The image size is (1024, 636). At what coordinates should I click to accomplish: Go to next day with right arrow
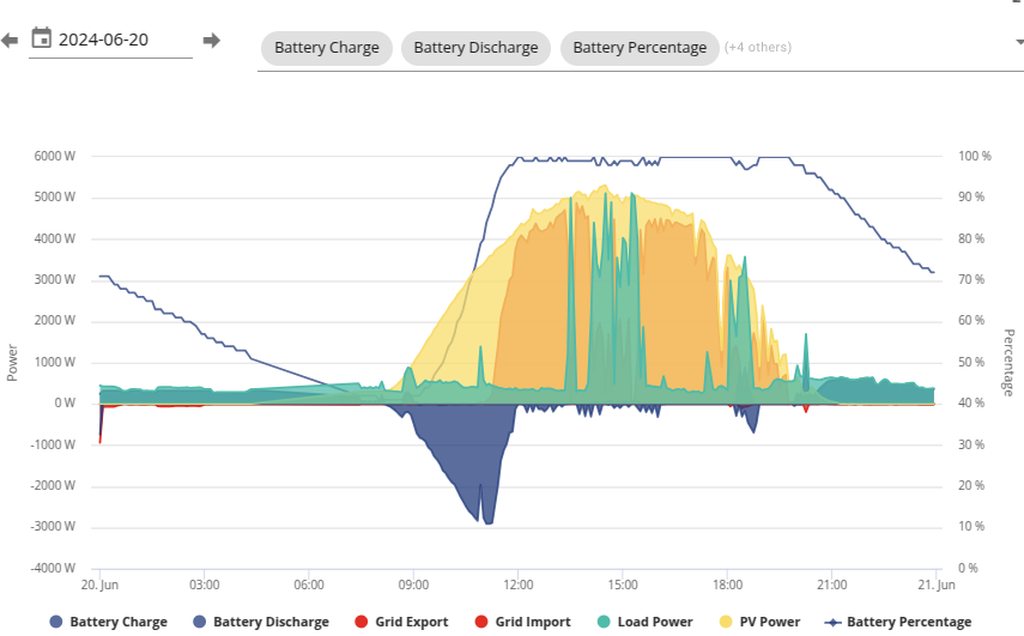[211, 40]
